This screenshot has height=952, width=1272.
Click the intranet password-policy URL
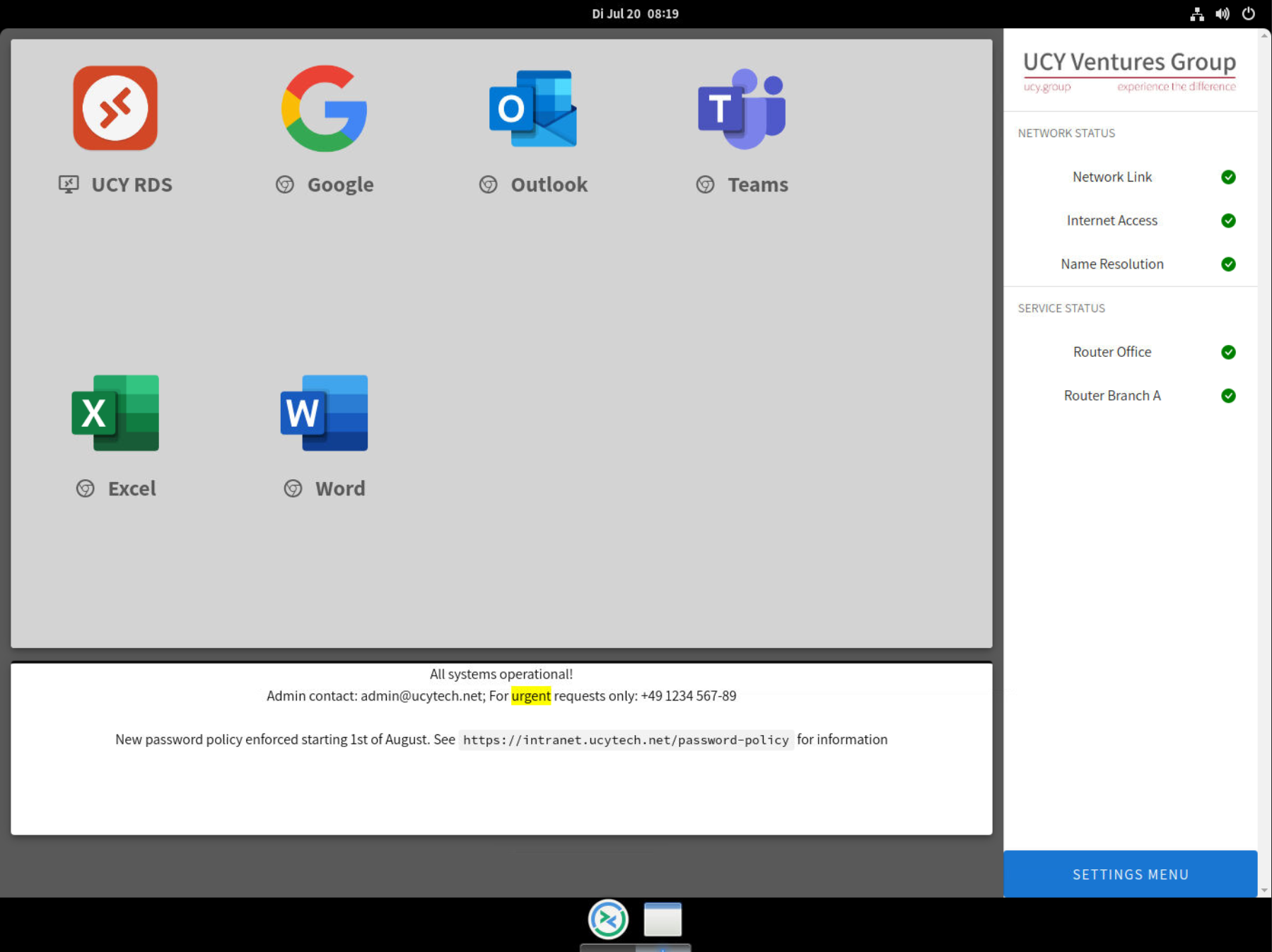click(626, 740)
